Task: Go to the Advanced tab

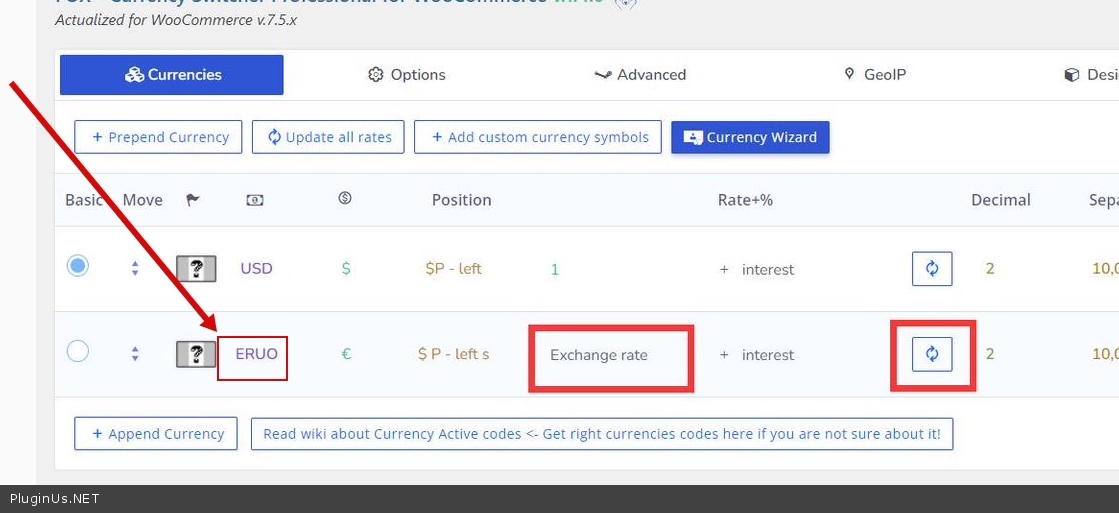Action: 640,75
